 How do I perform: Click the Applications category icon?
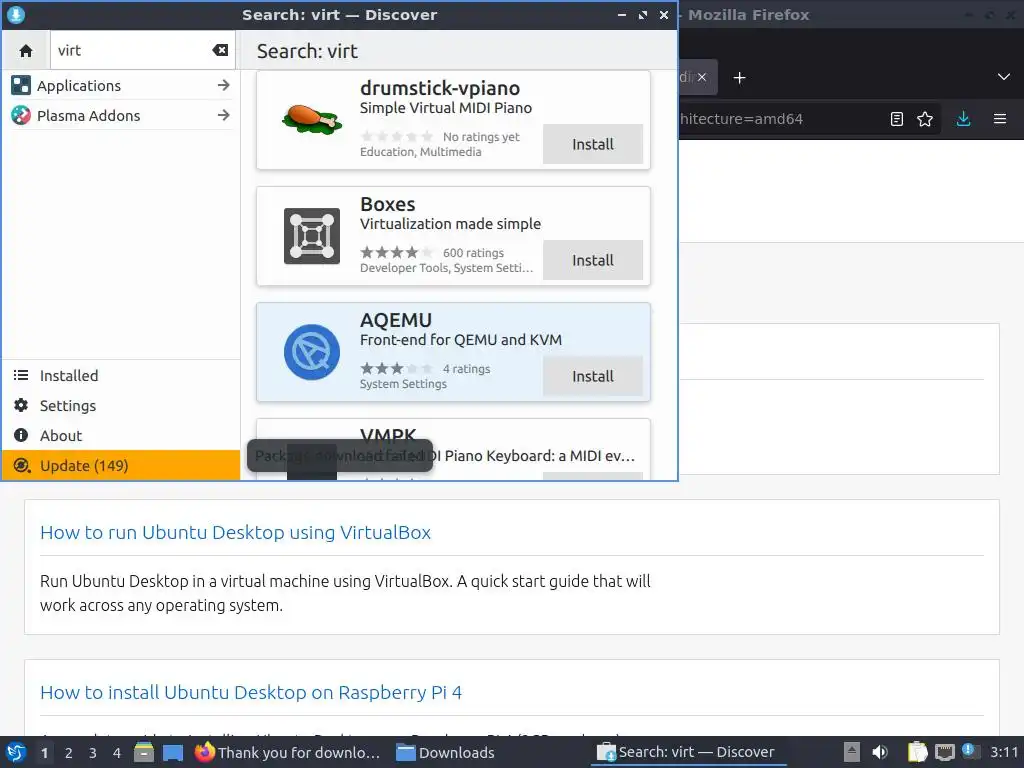[21, 86]
